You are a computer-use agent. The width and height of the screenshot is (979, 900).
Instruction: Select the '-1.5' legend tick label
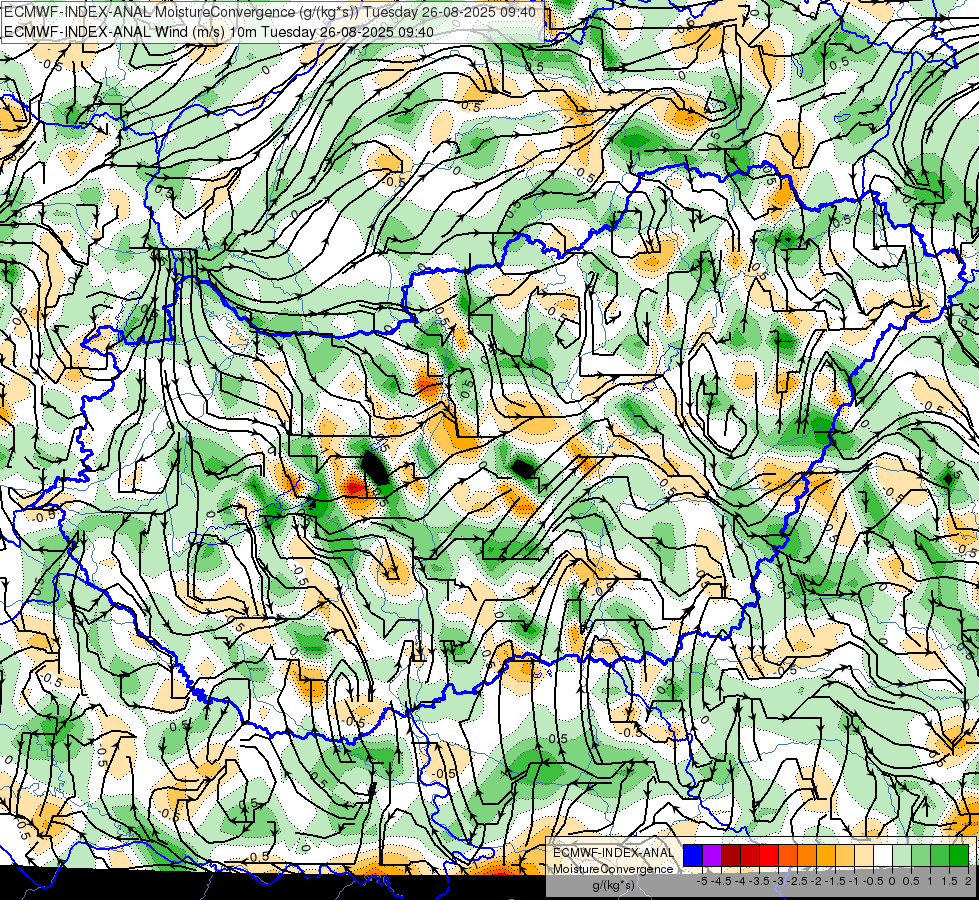coord(835,881)
